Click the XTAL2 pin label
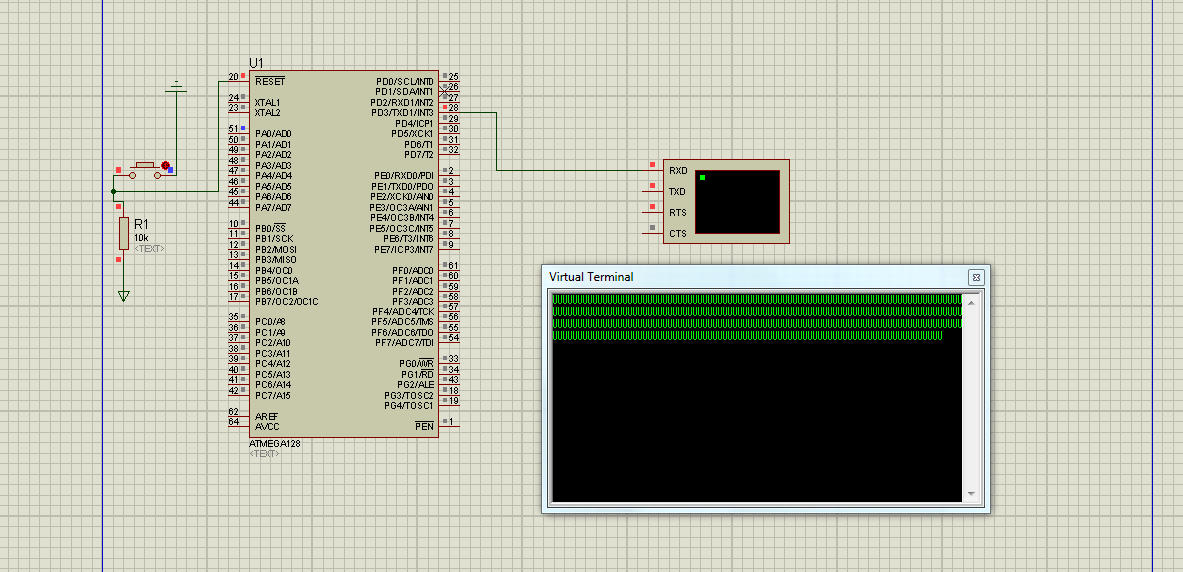 (x=267, y=112)
